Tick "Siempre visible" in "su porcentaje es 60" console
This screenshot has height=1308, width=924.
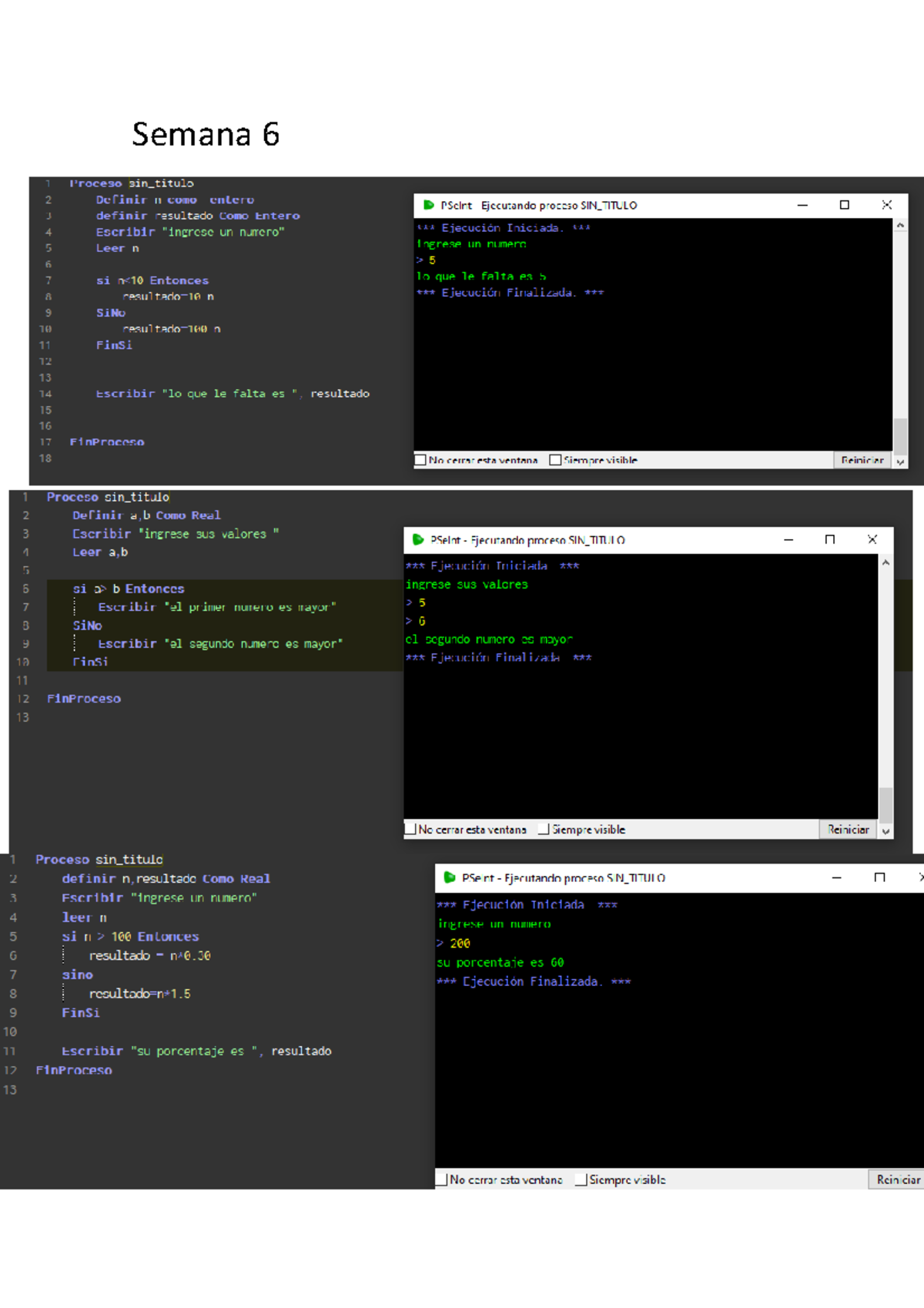click(581, 1179)
